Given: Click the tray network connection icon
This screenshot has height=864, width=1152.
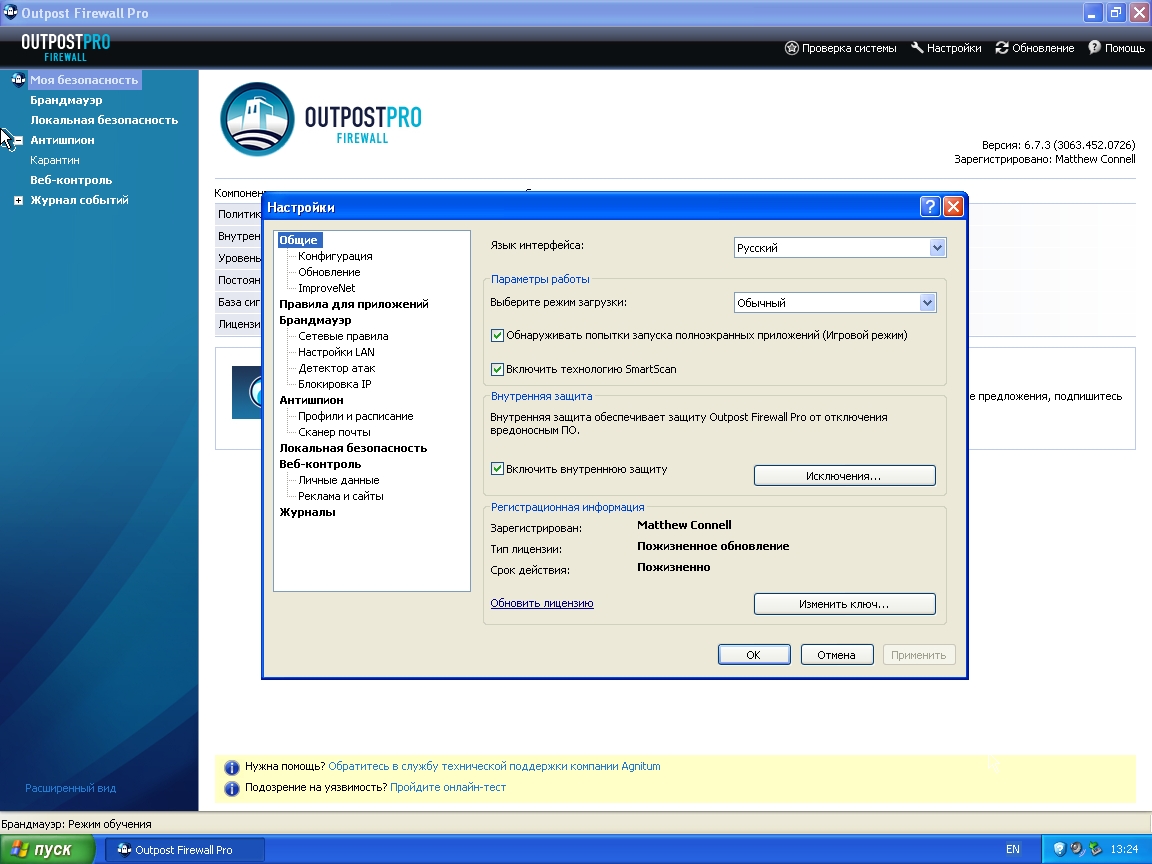Looking at the screenshot, I should pos(1095,849).
